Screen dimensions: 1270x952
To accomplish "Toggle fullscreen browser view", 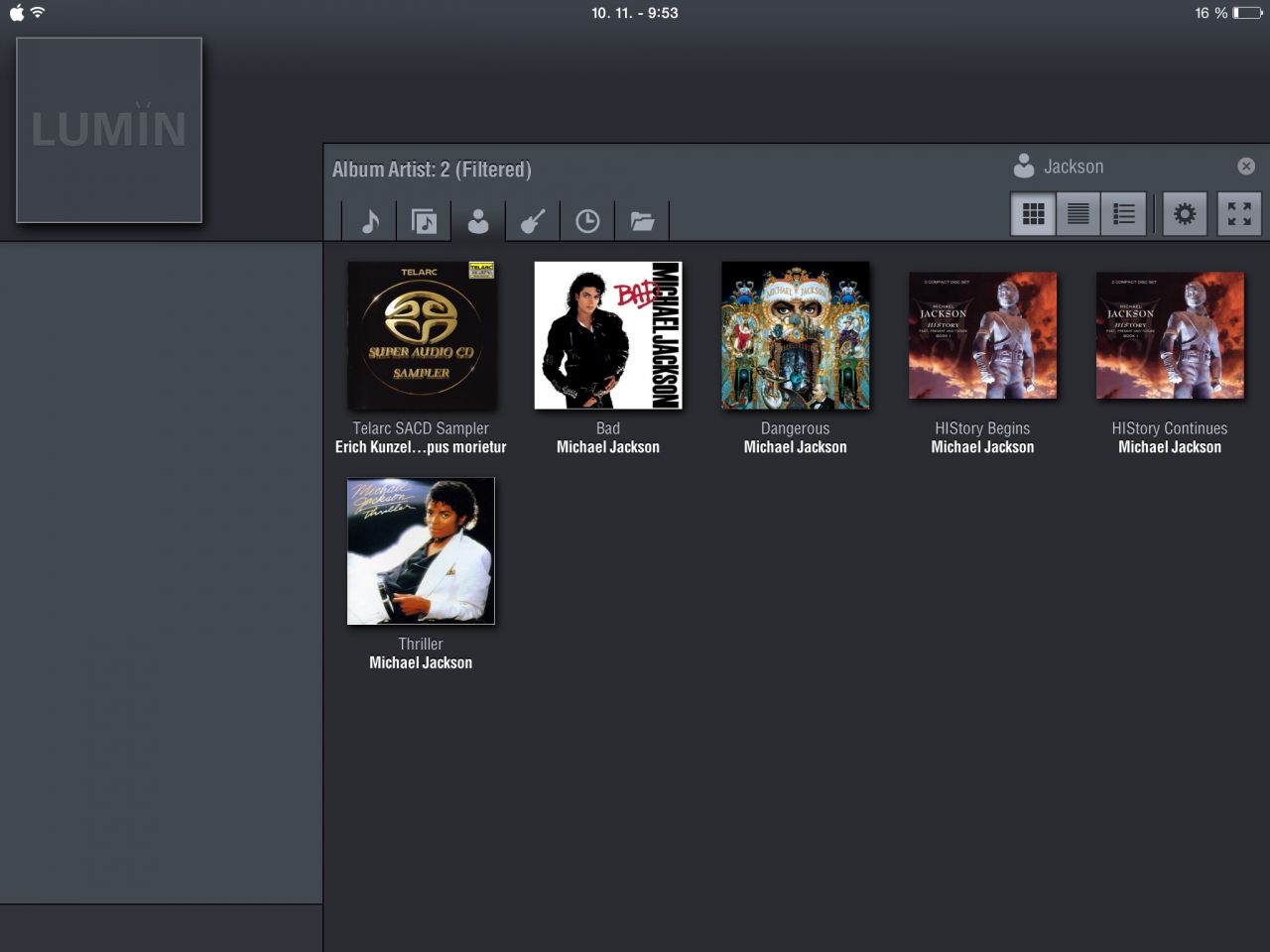I will (x=1239, y=213).
